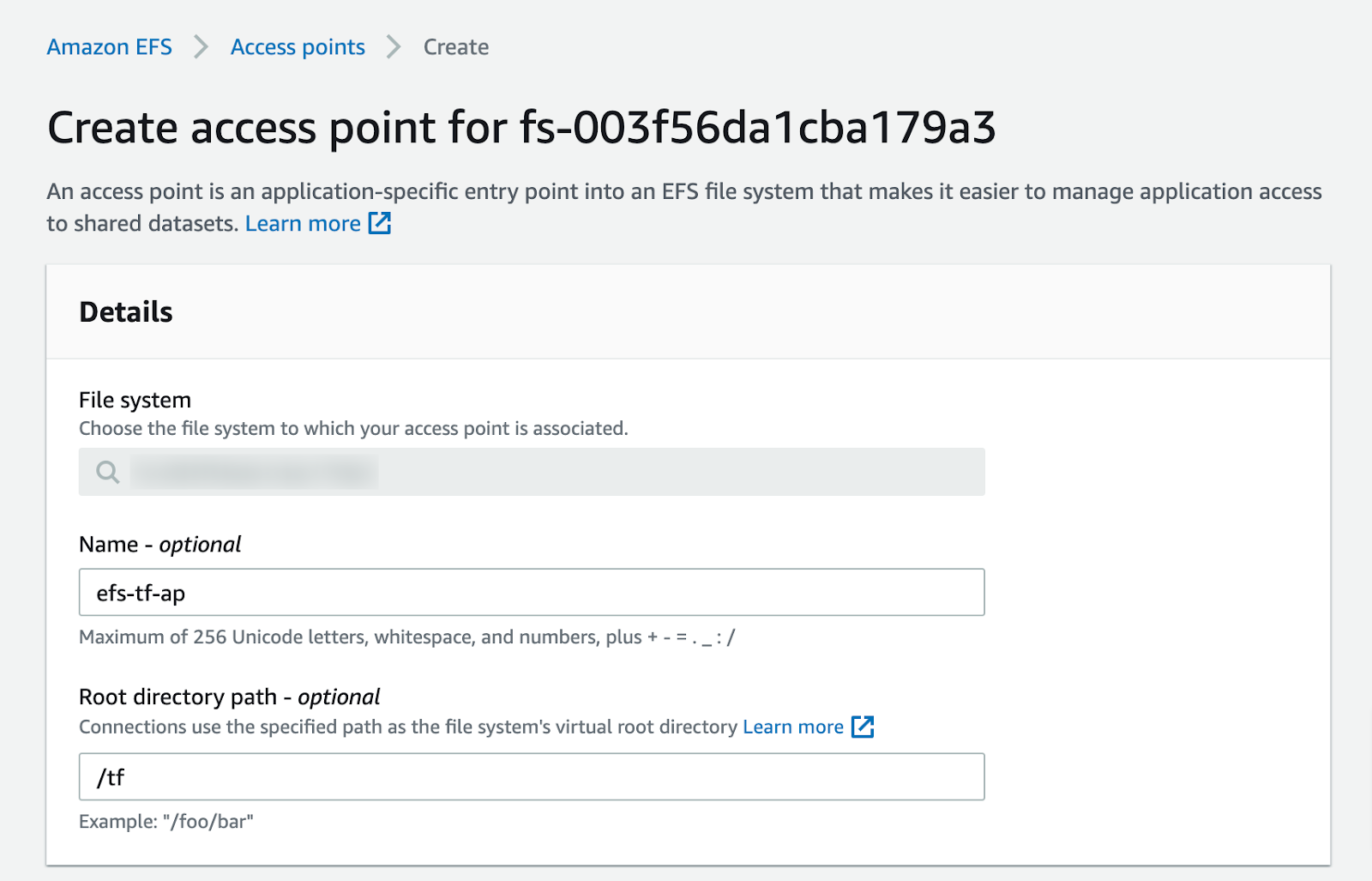Click the Details section header
This screenshot has width=1372, height=881.
125,312
